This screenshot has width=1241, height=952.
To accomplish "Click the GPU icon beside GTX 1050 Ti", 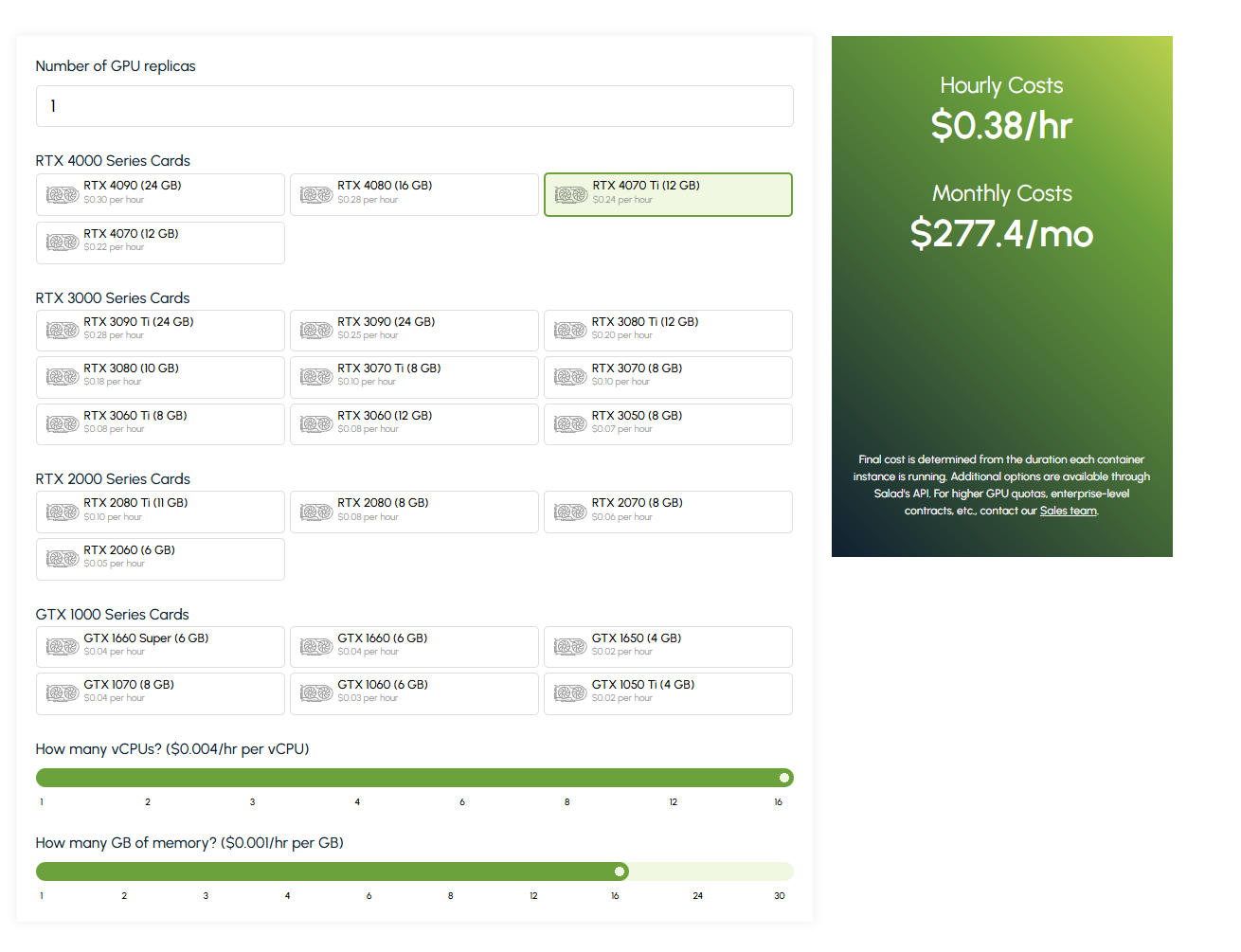I will point(570,693).
